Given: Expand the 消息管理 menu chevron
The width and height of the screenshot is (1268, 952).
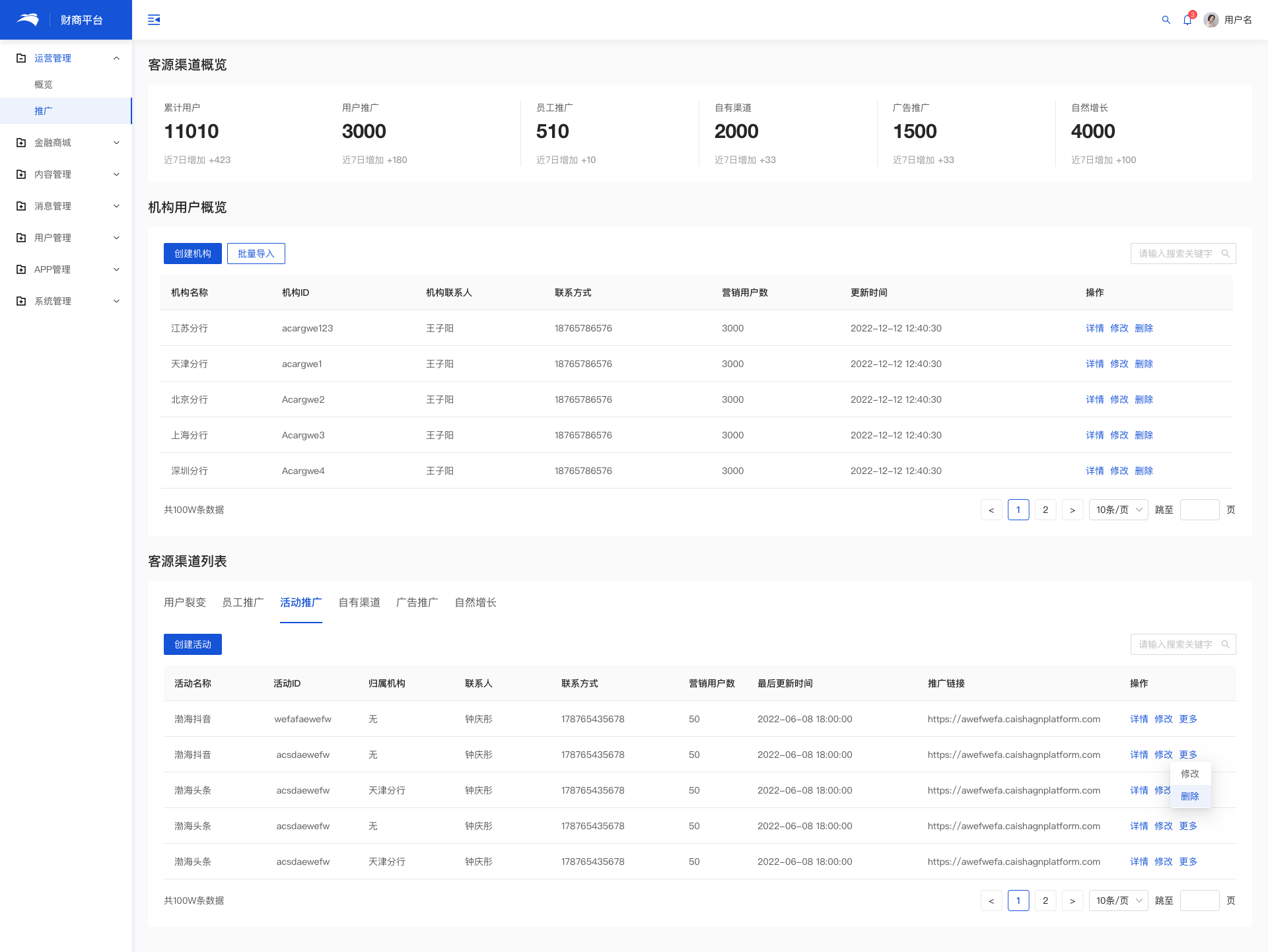Looking at the screenshot, I should pos(116,206).
